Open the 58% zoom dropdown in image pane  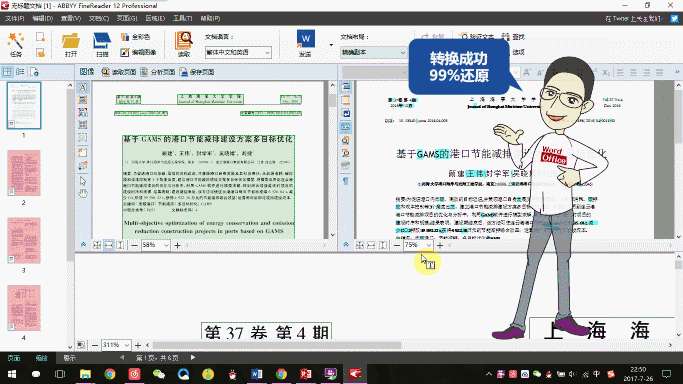pyautogui.click(x=166, y=246)
